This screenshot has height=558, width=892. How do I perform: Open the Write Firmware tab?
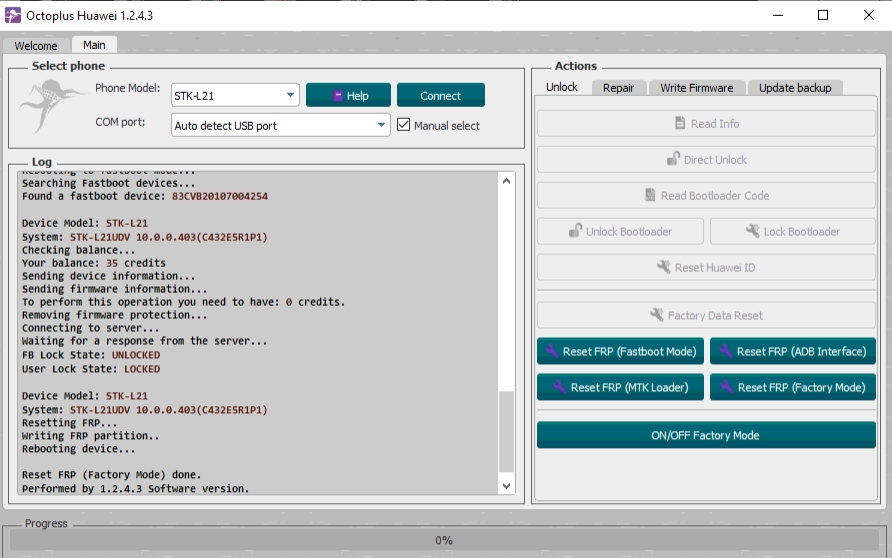click(x=696, y=88)
